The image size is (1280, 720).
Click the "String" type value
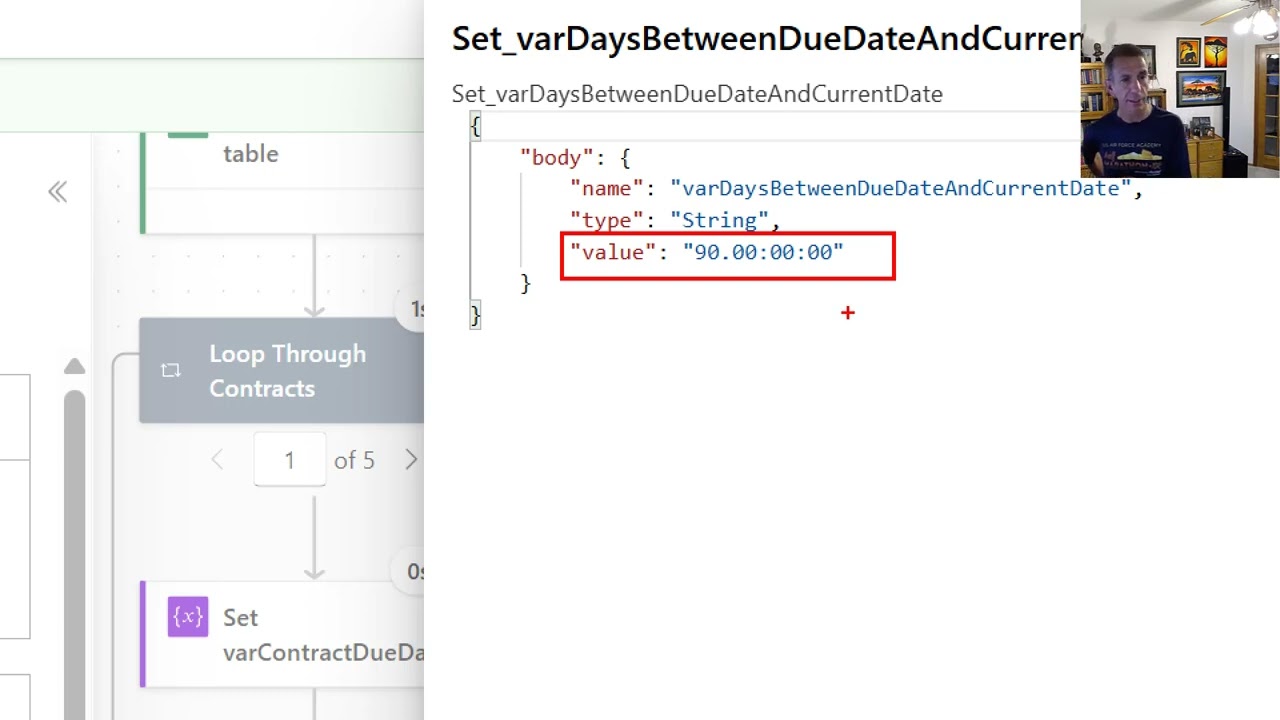(719, 220)
